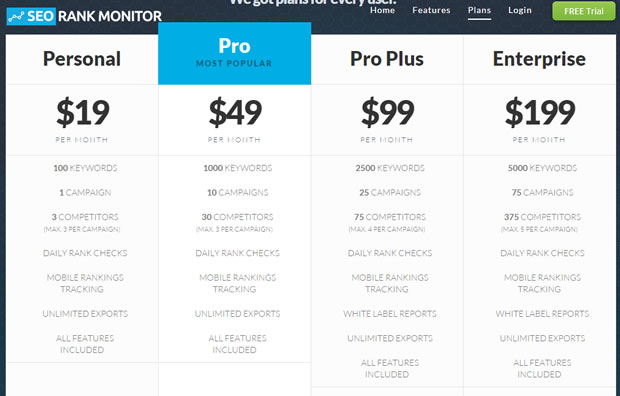Go to the Features page

(431, 10)
